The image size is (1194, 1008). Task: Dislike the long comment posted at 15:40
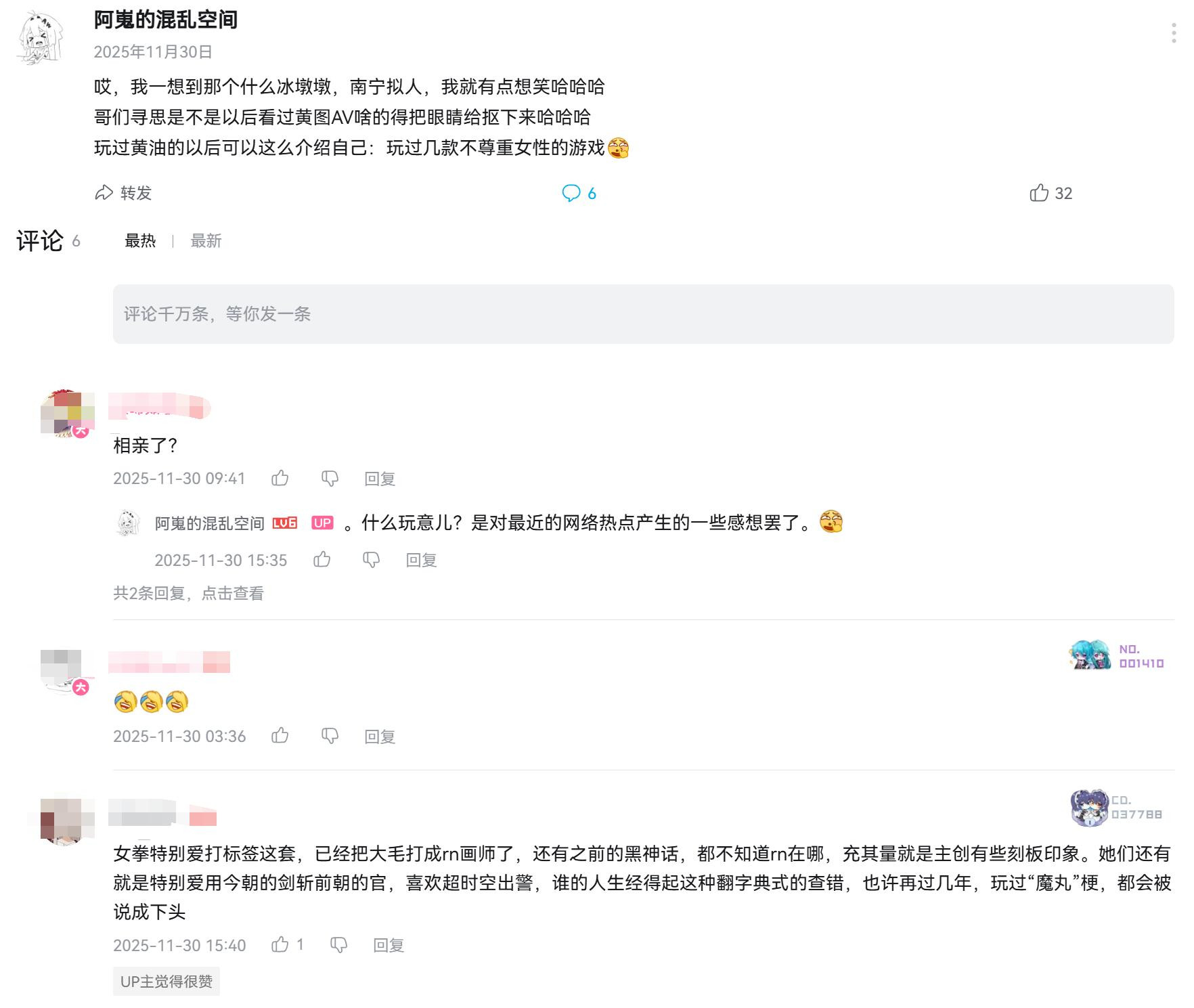pos(338,945)
